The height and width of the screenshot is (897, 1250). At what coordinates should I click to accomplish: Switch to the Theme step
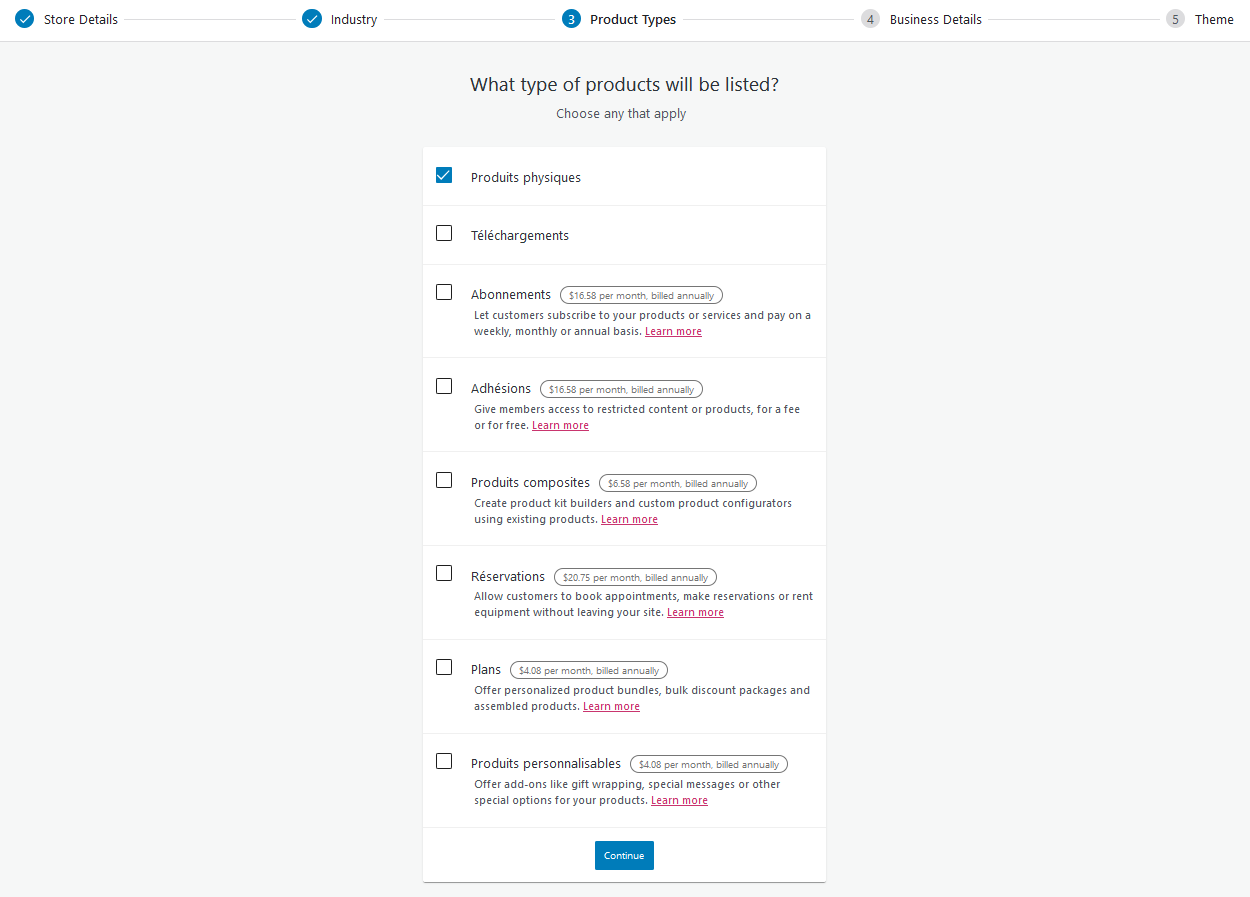[1213, 18]
